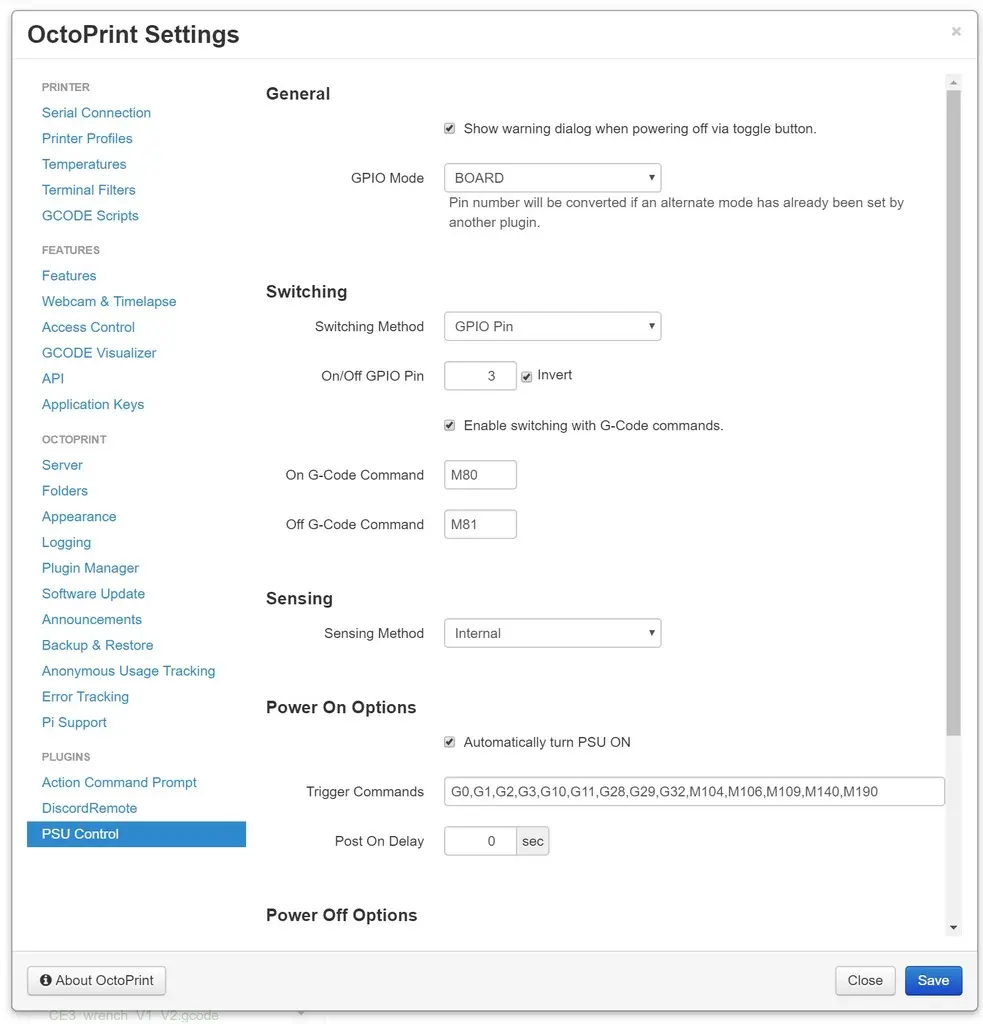Click the vertical scrollbar thumb
The height and width of the screenshot is (1024, 983).
pos(954,413)
